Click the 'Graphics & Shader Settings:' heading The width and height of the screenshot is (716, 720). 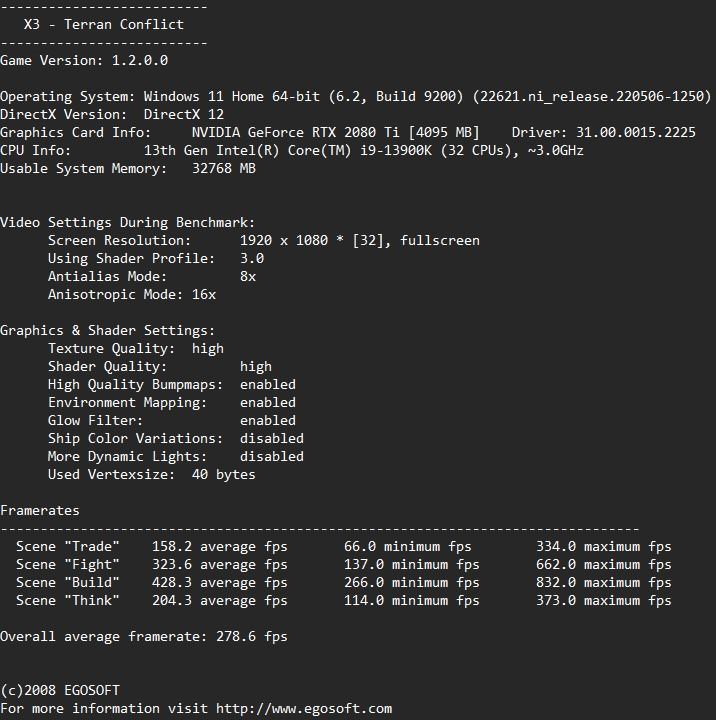107,331
